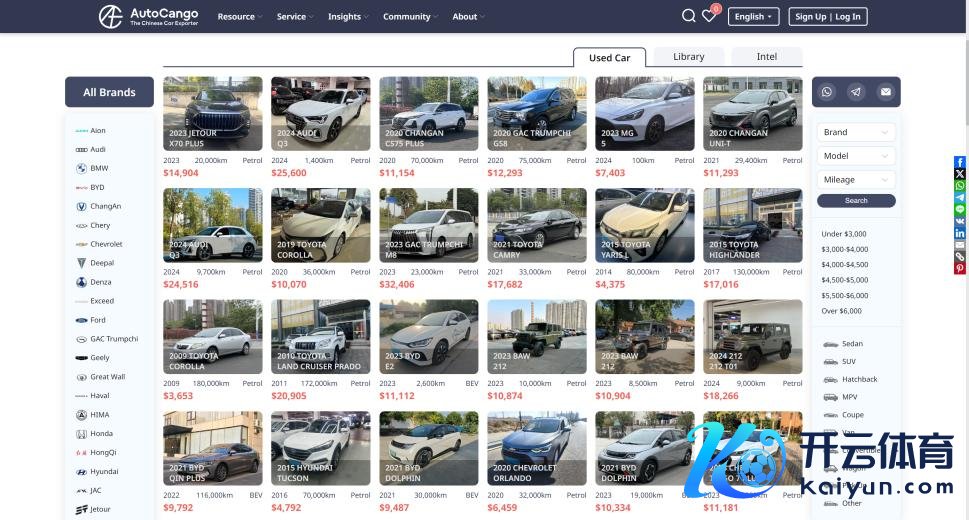Open the English language selector
The width and height of the screenshot is (969, 520).
[x=754, y=16]
